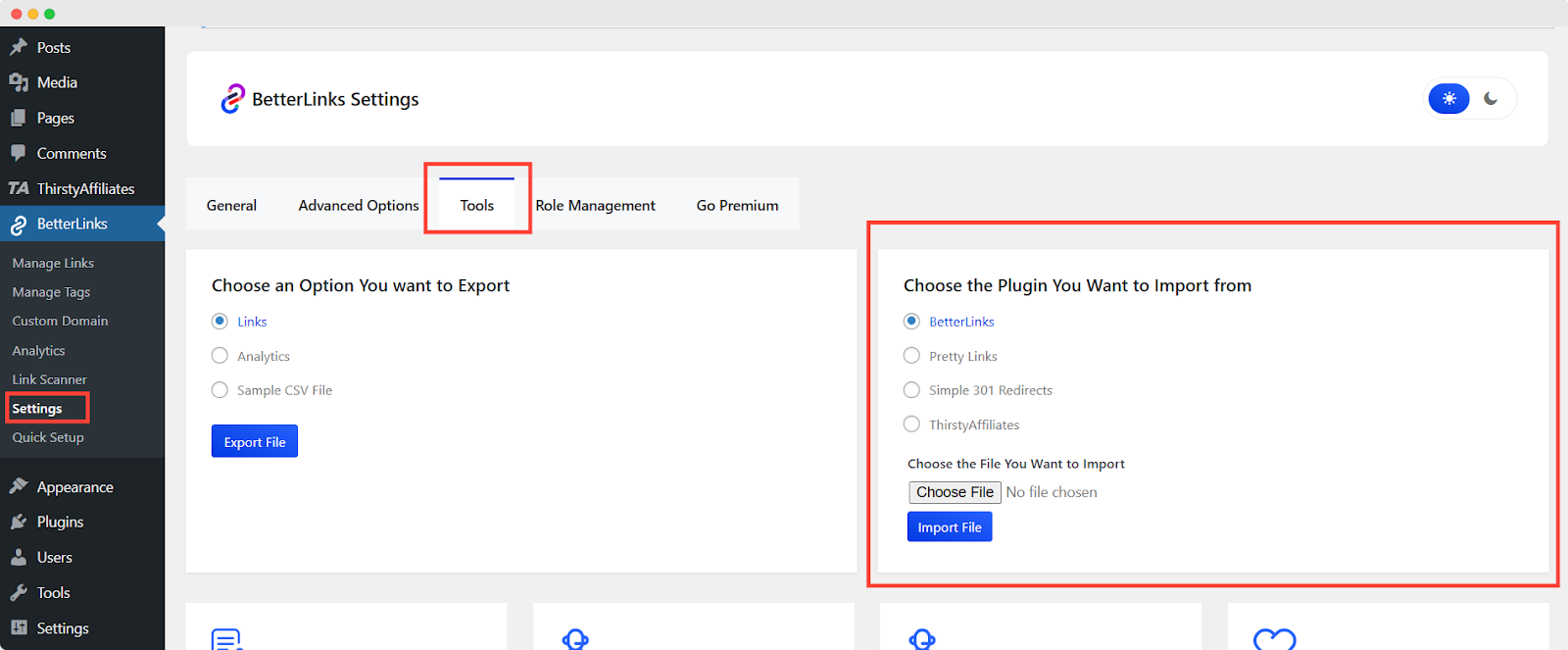Choose Pretty Links import radio button
This screenshot has height=650, width=1568.
coord(912,356)
